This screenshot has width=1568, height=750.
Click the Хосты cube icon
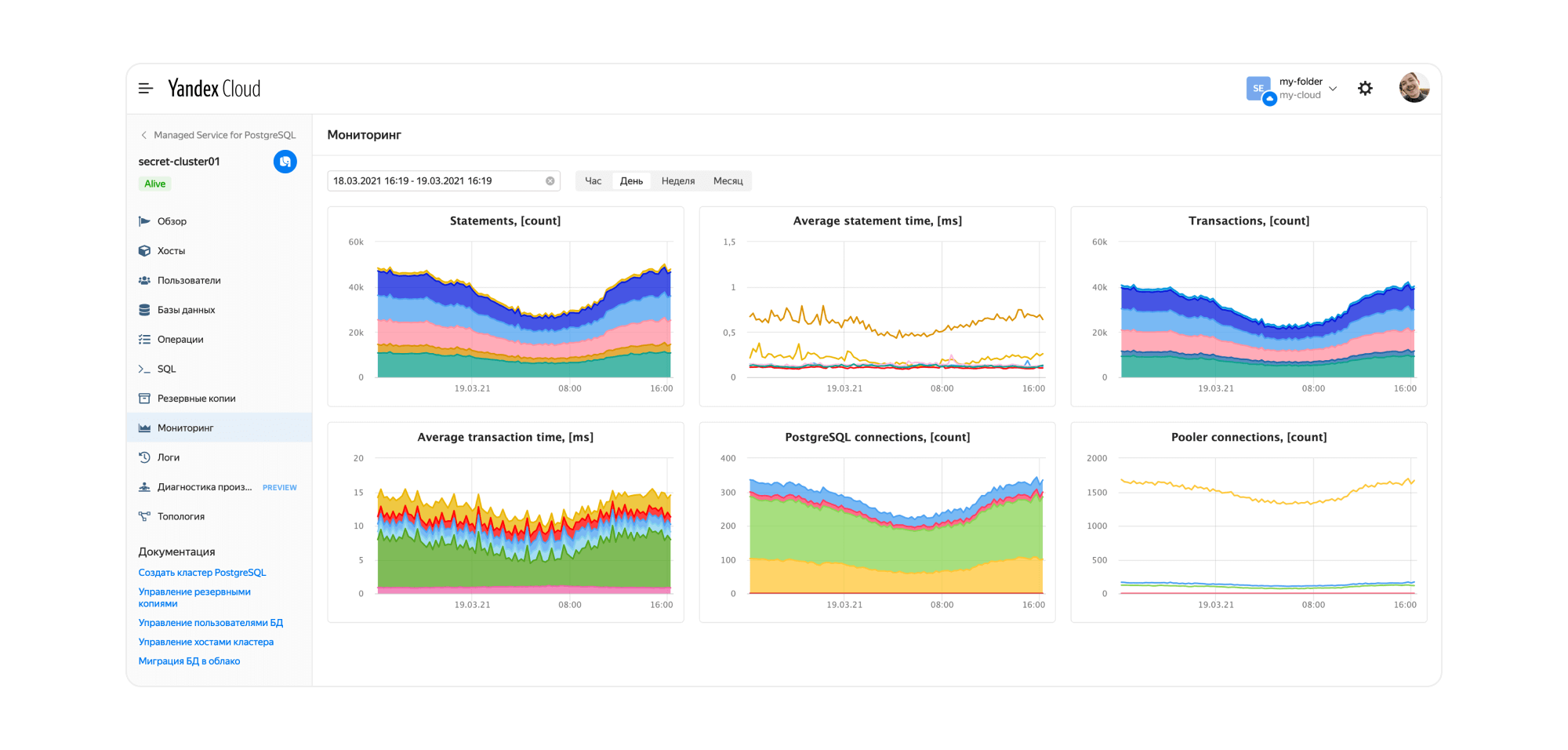click(x=144, y=251)
